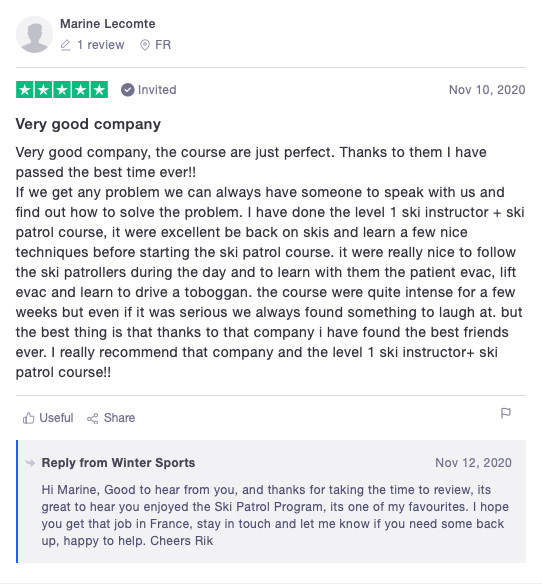This screenshot has width=542, height=584.
Task: Open Marine Lecomte's reviewer profile name
Action: (x=108, y=24)
